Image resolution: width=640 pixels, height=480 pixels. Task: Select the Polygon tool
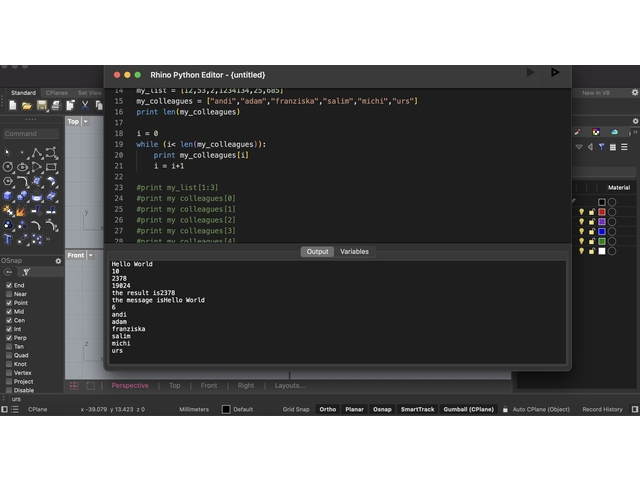(8, 181)
